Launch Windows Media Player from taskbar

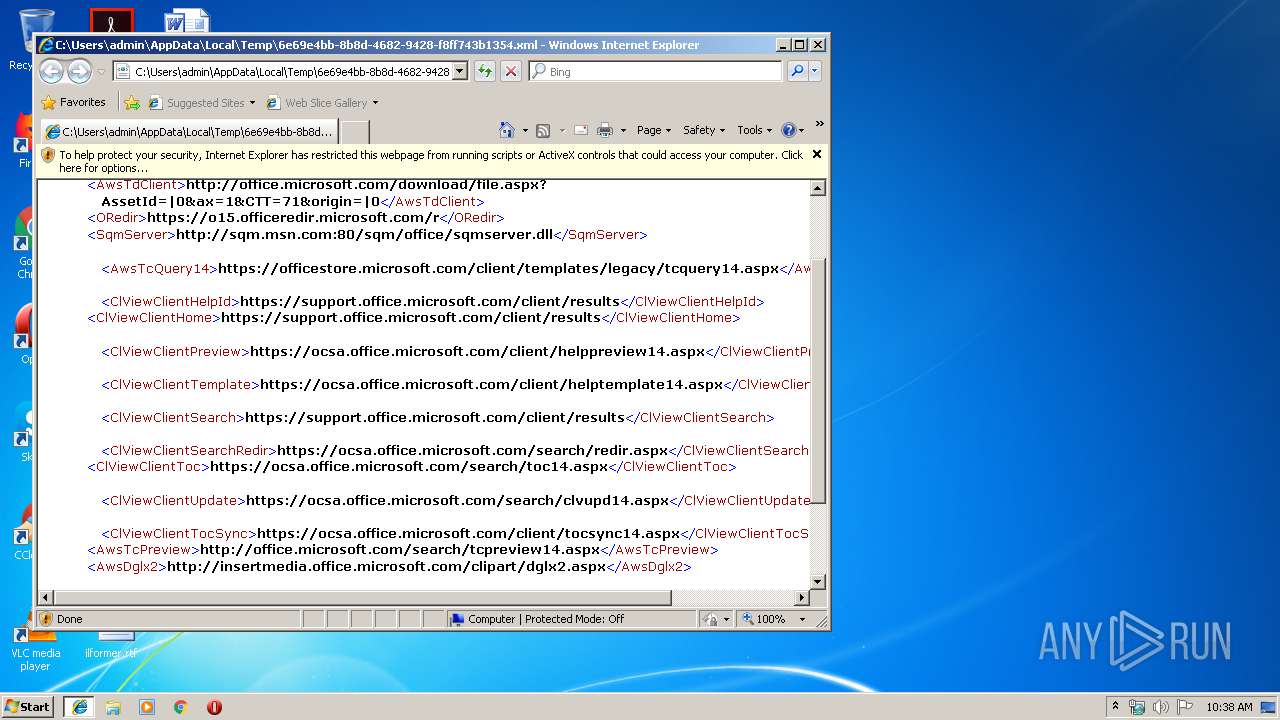tap(147, 707)
